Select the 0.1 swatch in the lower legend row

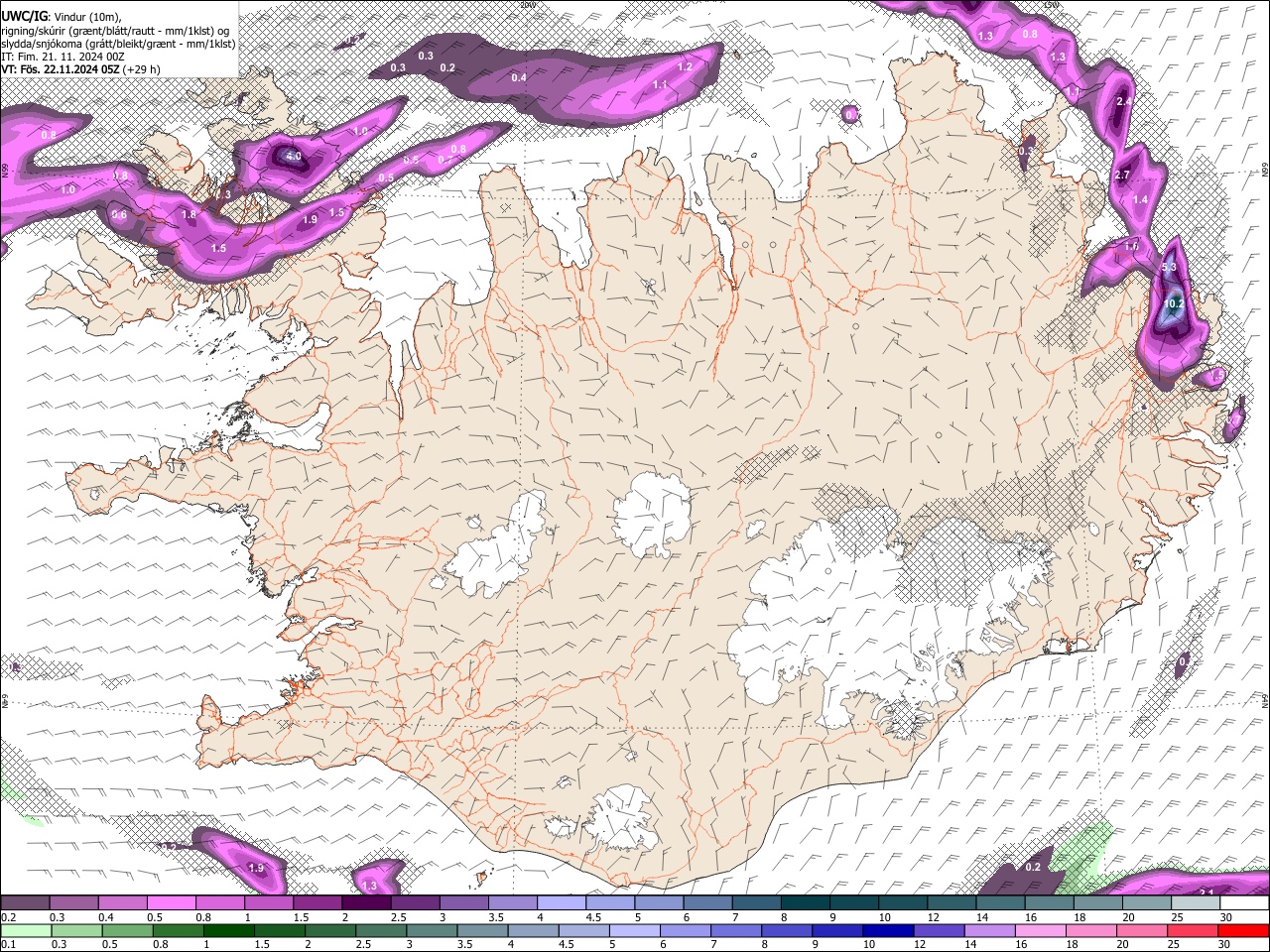coord(26,930)
